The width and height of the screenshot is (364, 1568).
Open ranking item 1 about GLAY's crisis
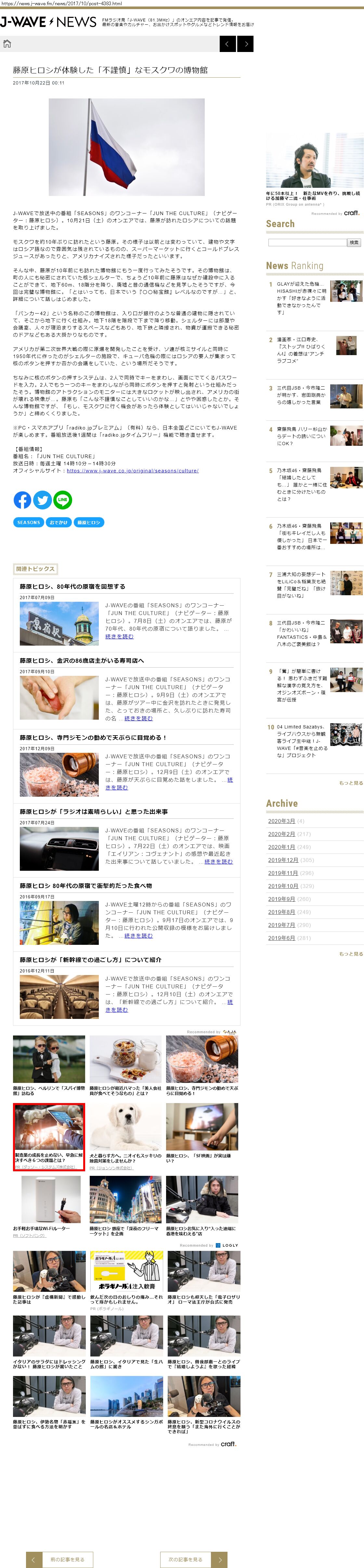click(x=301, y=298)
